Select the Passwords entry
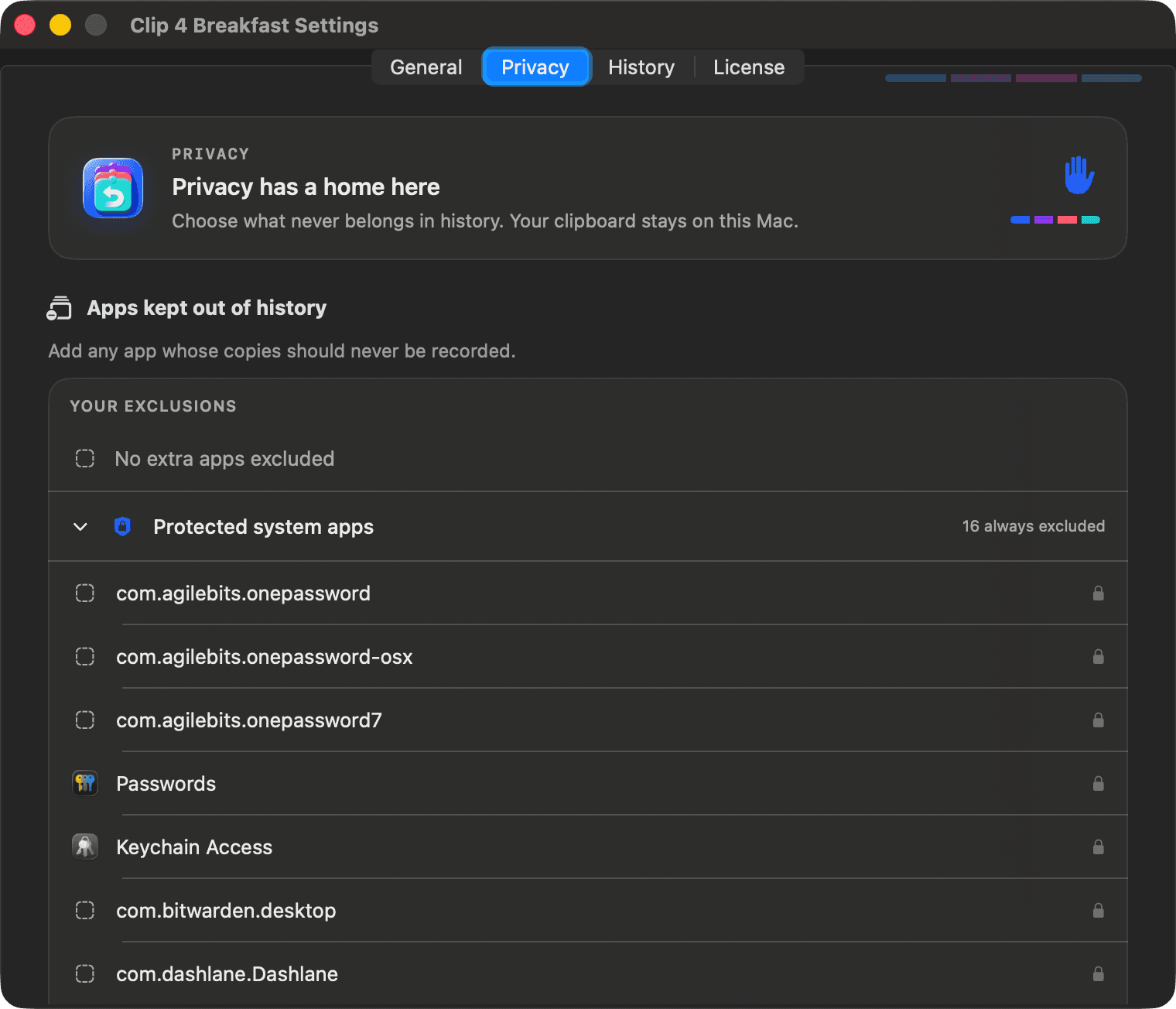 tap(588, 784)
